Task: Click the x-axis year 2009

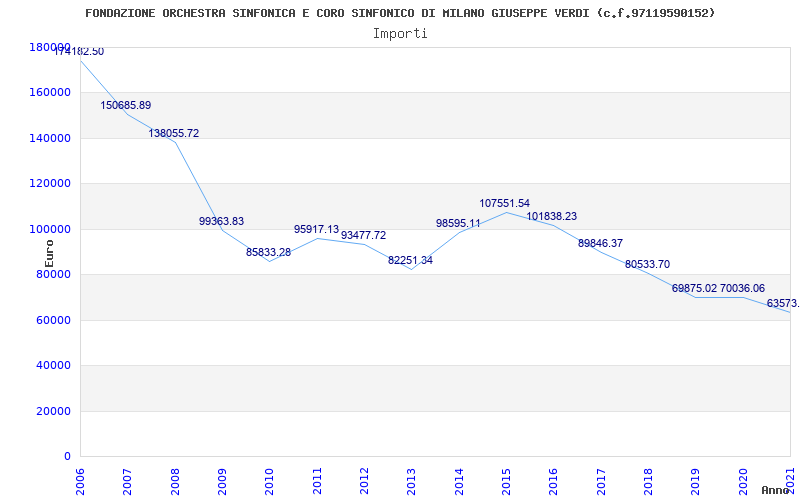Action: [x=222, y=481]
